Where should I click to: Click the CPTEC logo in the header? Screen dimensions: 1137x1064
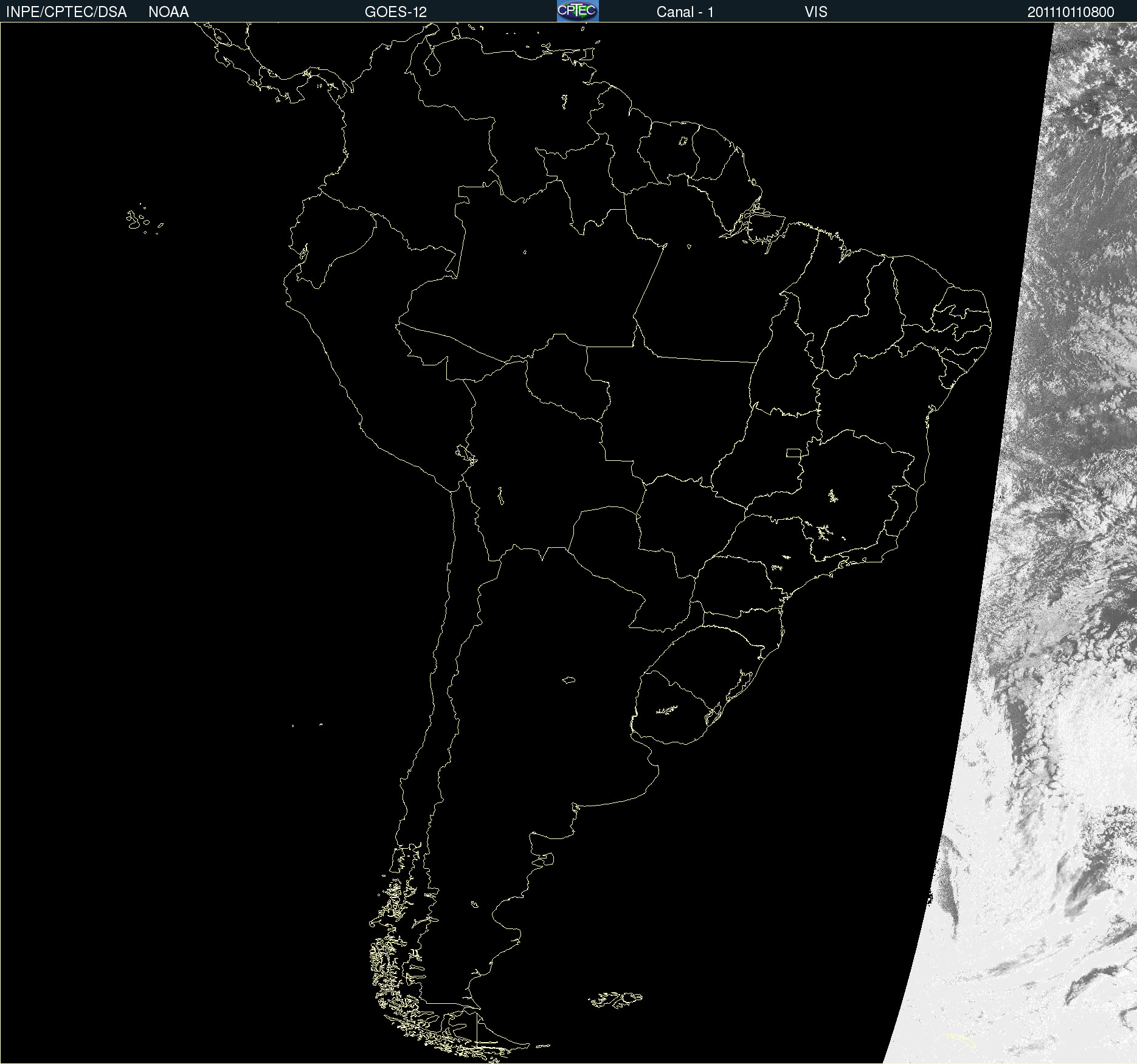578,11
